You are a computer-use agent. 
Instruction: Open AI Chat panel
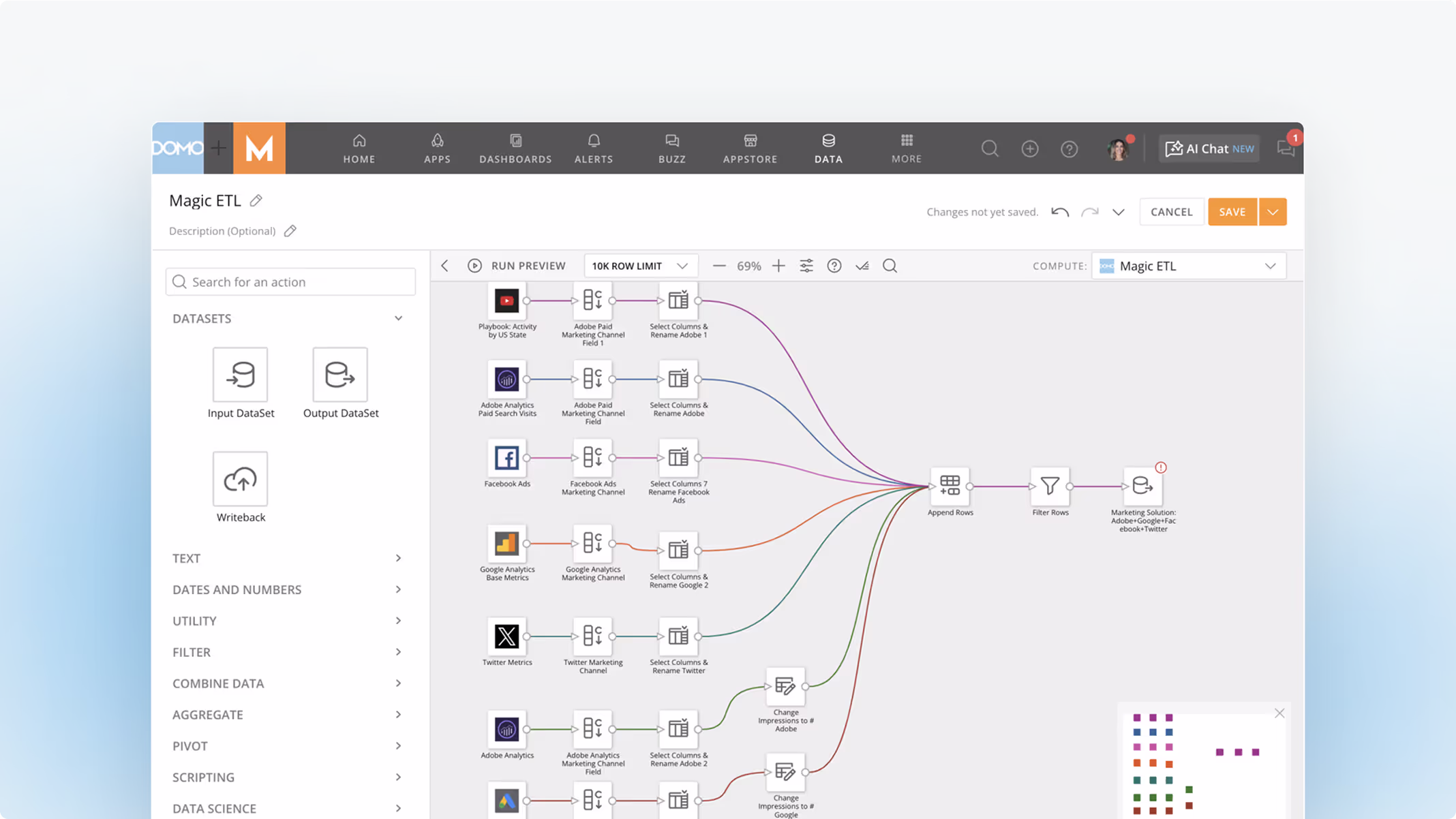point(1209,149)
